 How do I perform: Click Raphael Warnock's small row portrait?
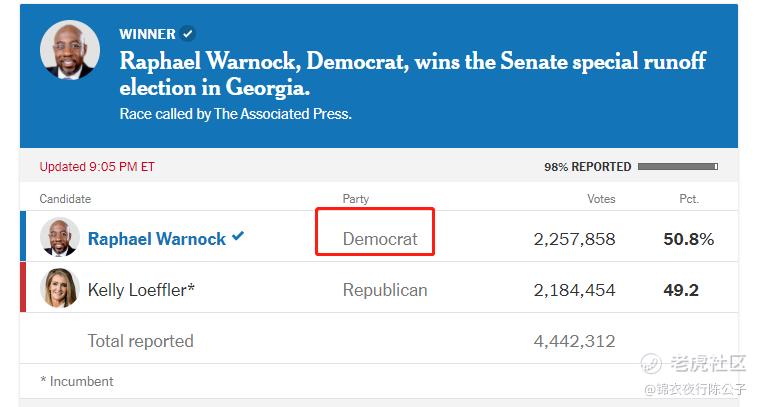pyautogui.click(x=60, y=237)
